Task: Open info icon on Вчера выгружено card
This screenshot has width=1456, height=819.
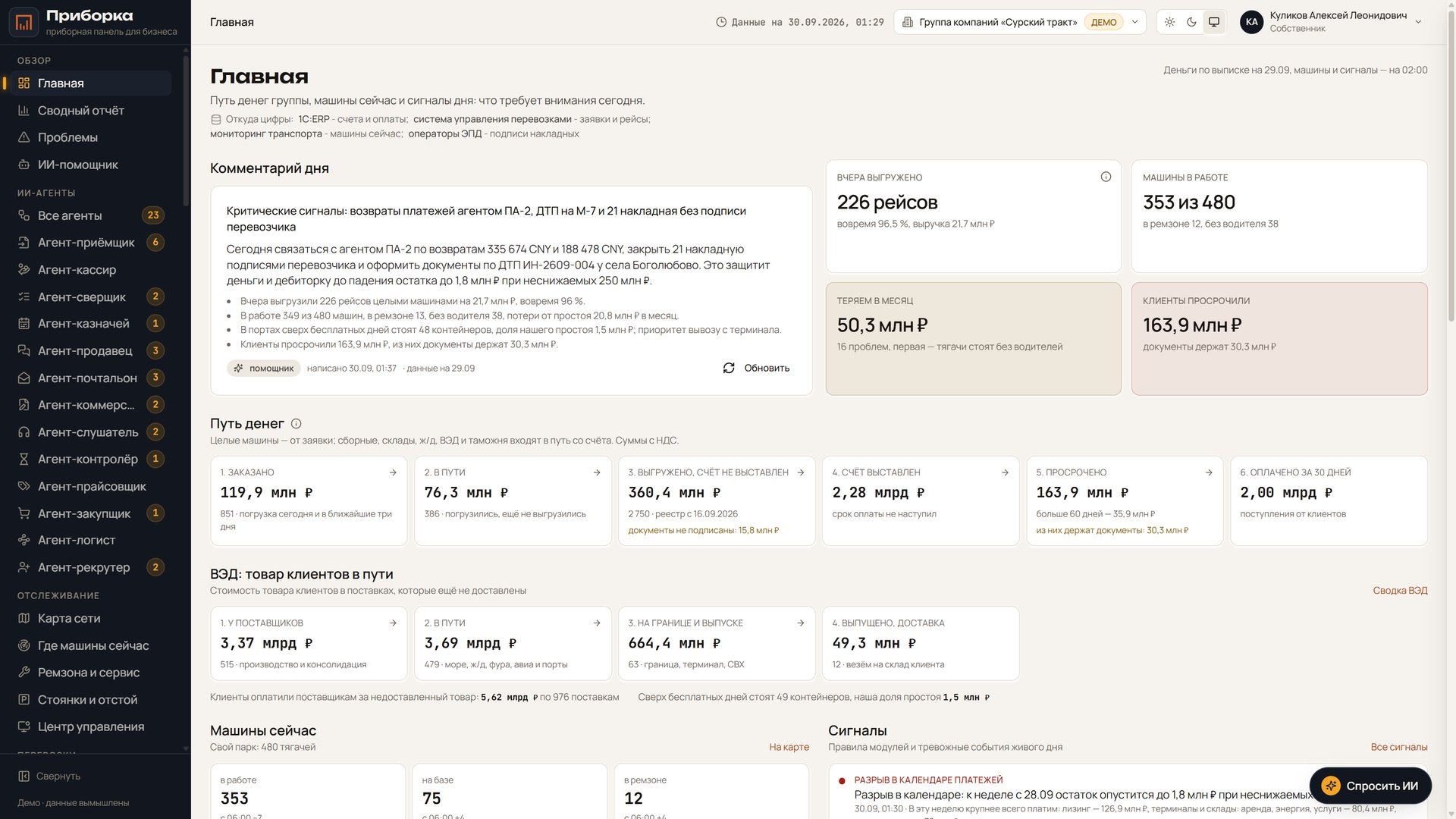Action: pos(1106,177)
